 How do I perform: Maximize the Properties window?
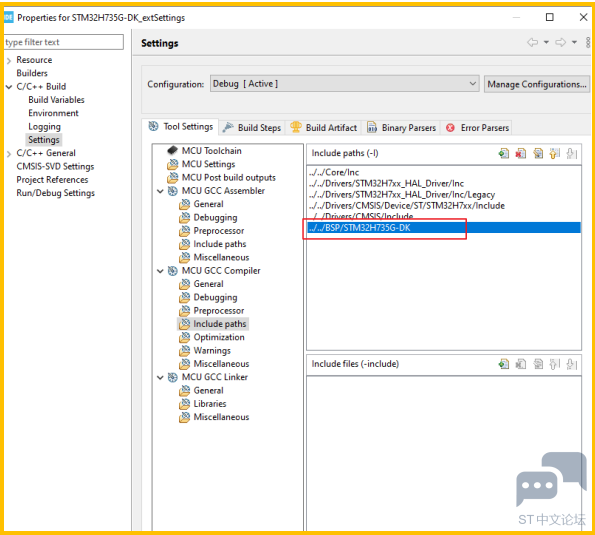pos(549,17)
